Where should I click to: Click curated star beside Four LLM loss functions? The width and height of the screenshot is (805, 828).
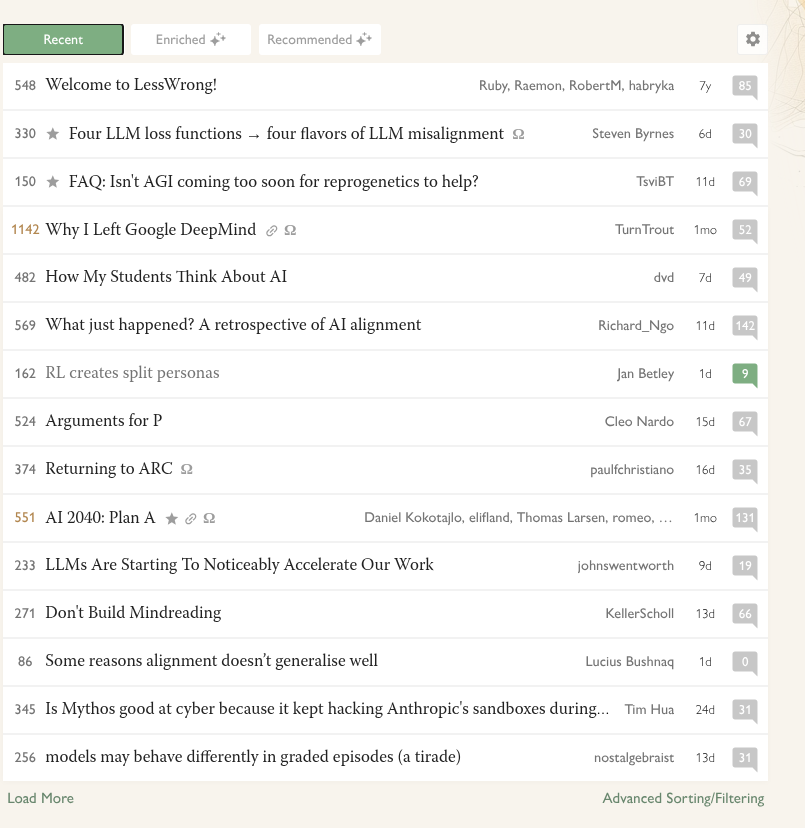[x=53, y=134]
